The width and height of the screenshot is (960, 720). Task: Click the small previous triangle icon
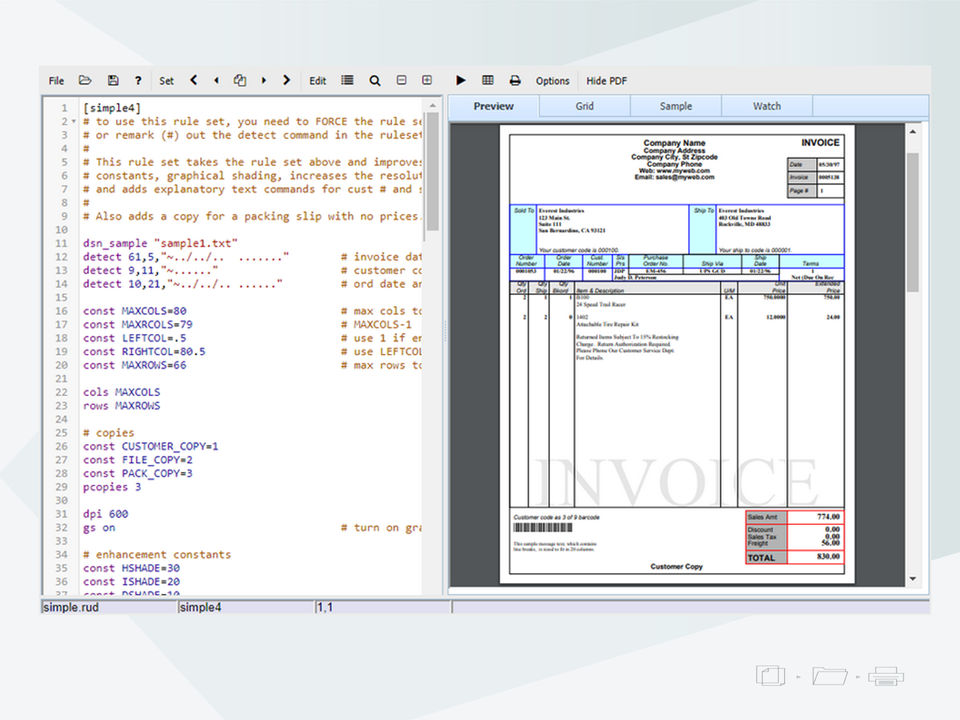tap(216, 80)
